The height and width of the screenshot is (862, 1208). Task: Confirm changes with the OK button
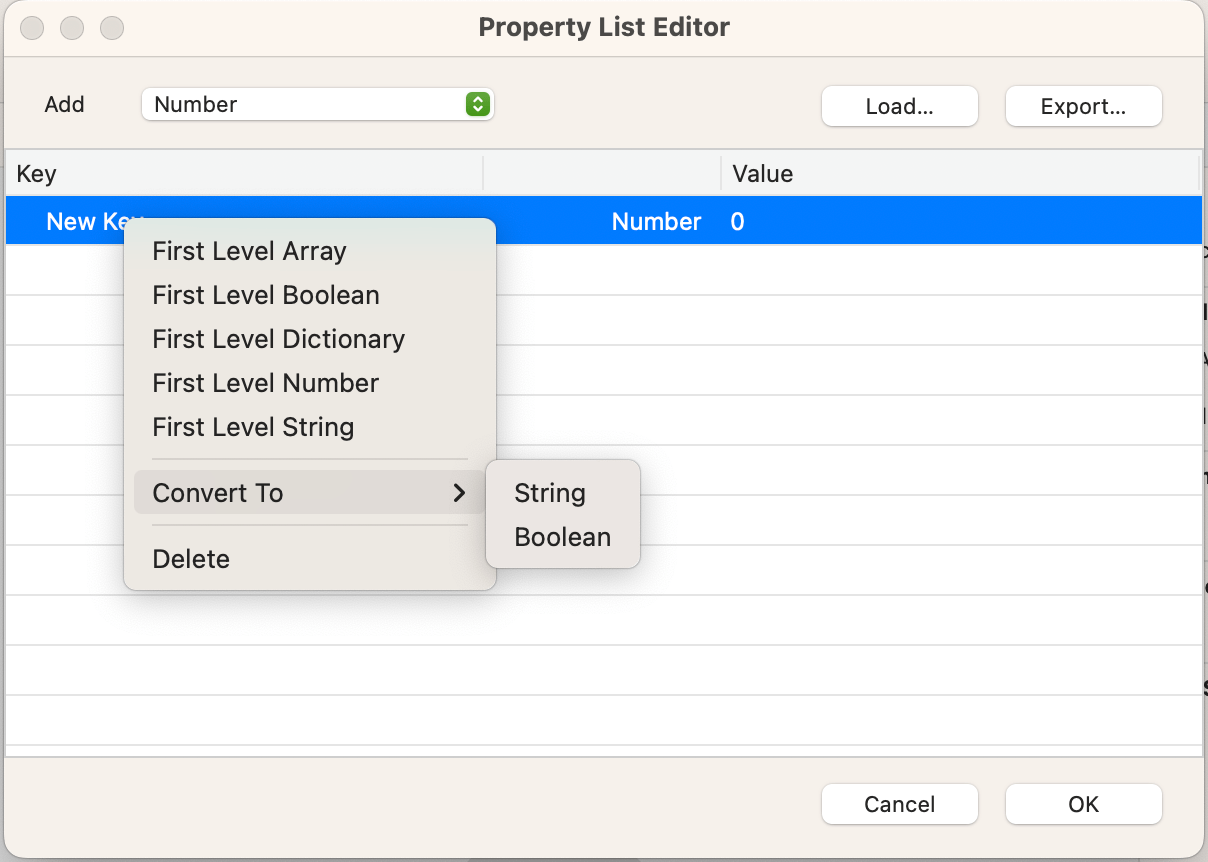1083,803
